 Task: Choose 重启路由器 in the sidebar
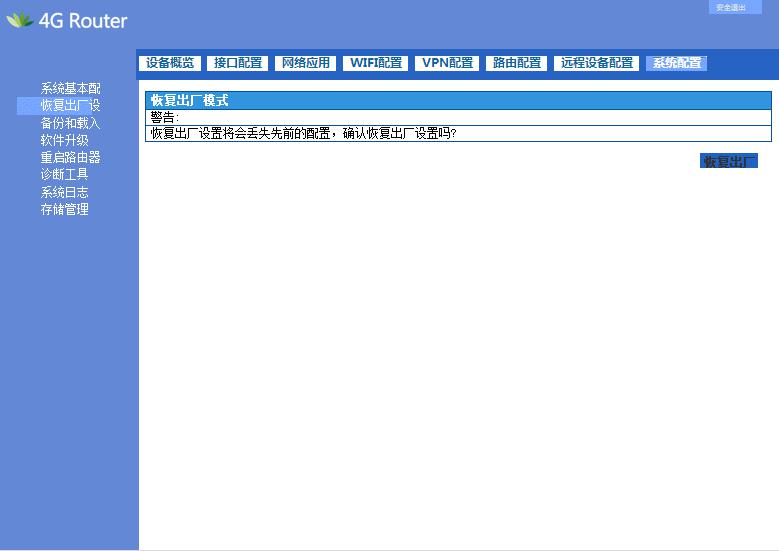pyautogui.click(x=70, y=157)
